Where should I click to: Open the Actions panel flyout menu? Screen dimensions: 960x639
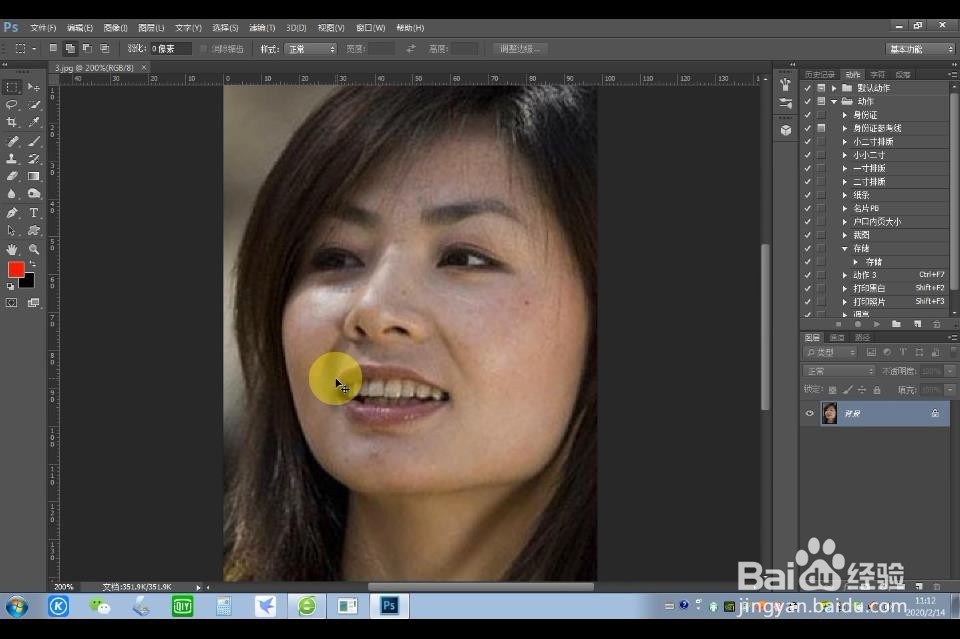click(952, 75)
